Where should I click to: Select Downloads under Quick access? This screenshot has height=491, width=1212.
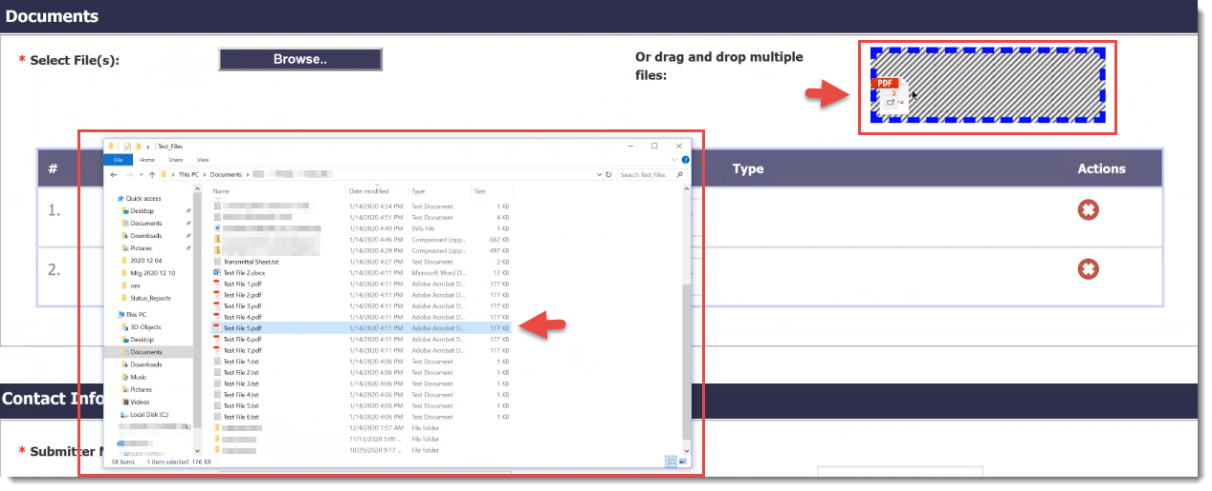coord(146,235)
